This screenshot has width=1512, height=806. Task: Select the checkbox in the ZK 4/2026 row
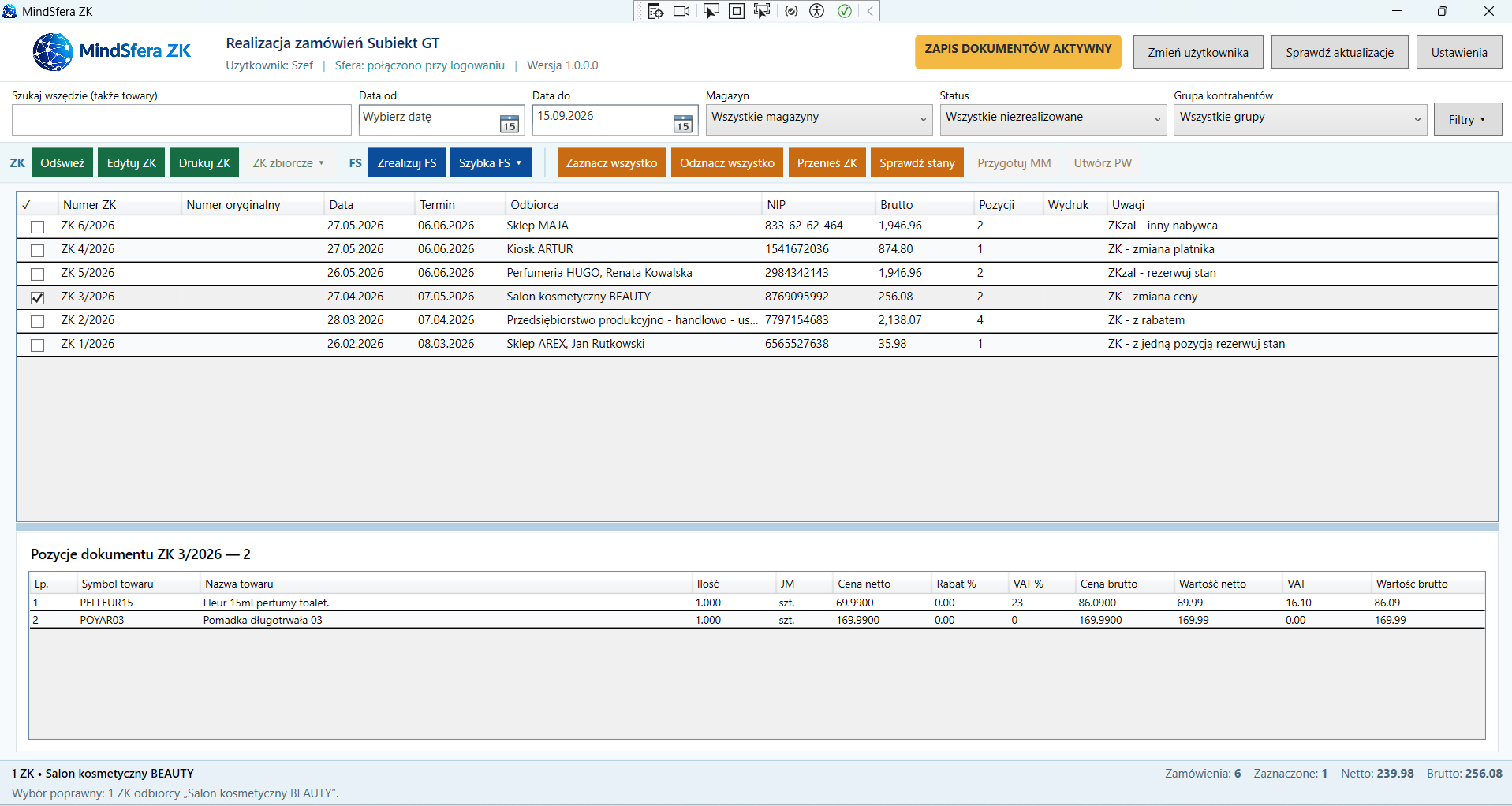coord(37,251)
